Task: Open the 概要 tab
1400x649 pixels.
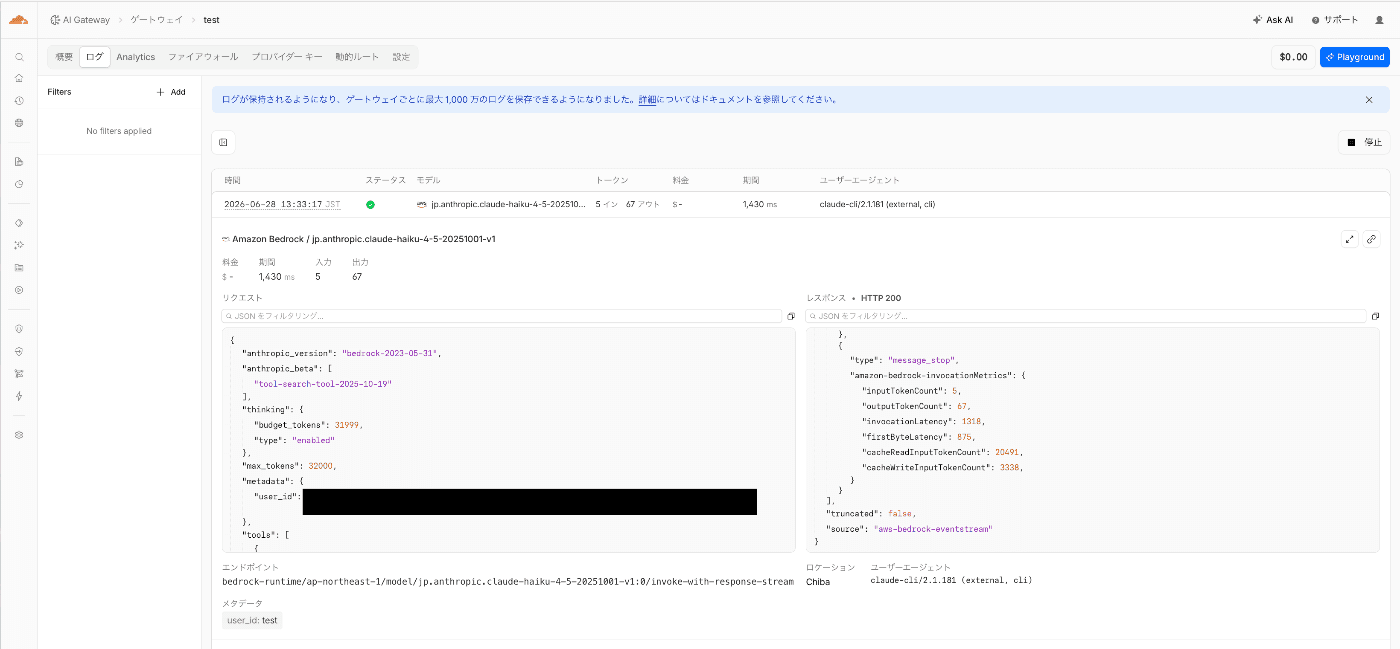Action: tap(64, 57)
